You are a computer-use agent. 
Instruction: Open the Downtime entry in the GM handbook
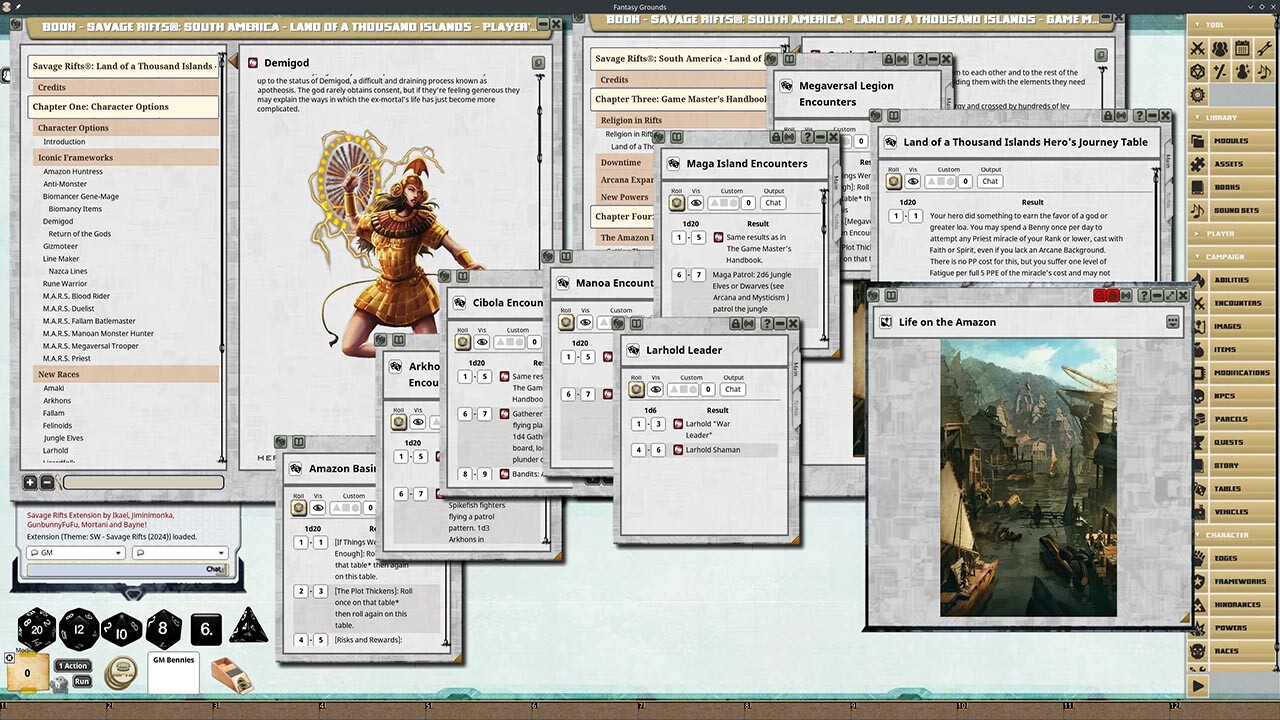621,161
